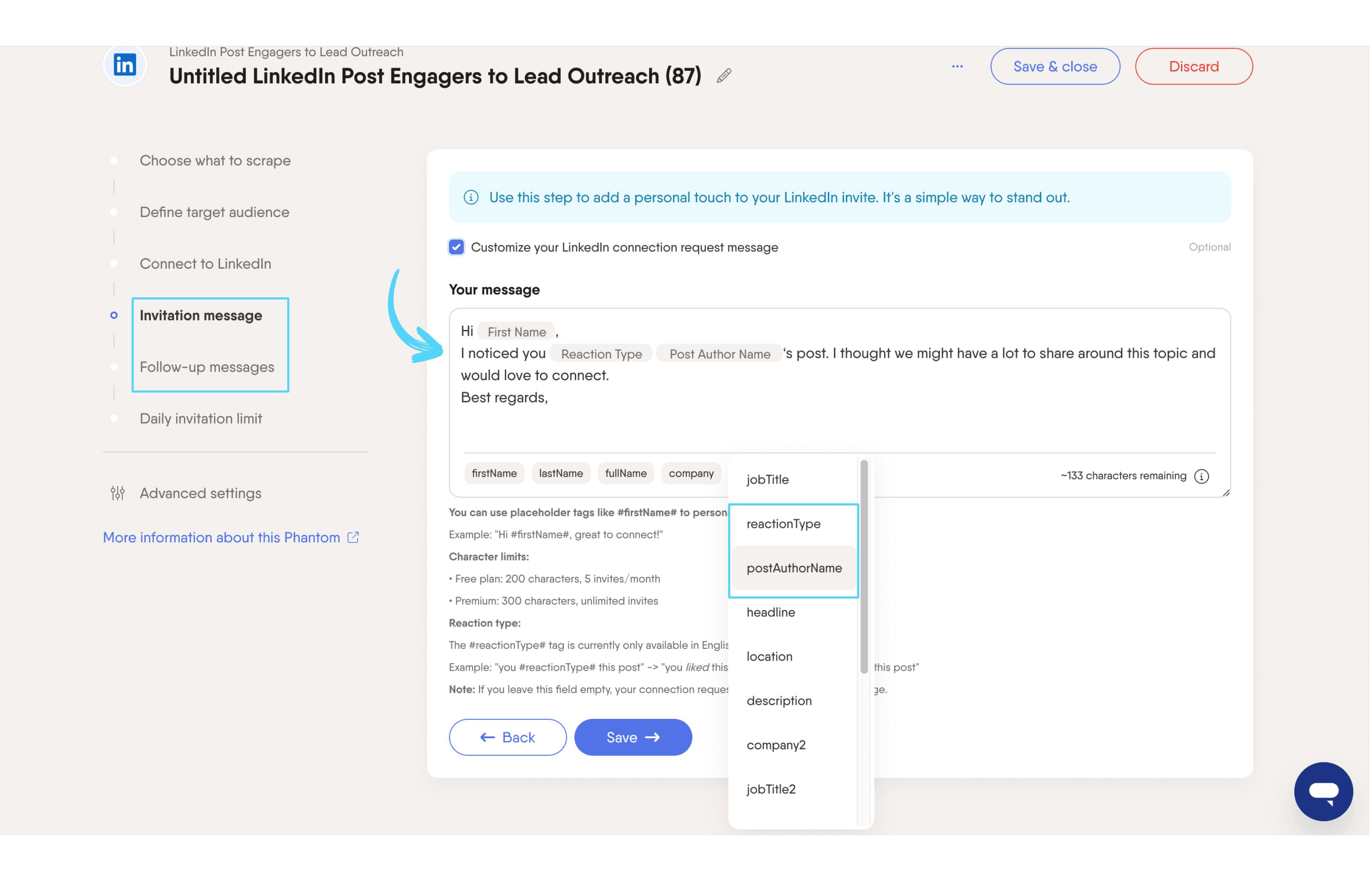Click the LinkedIn logo icon
Viewport: 1372px width, 892px height.
125,65
